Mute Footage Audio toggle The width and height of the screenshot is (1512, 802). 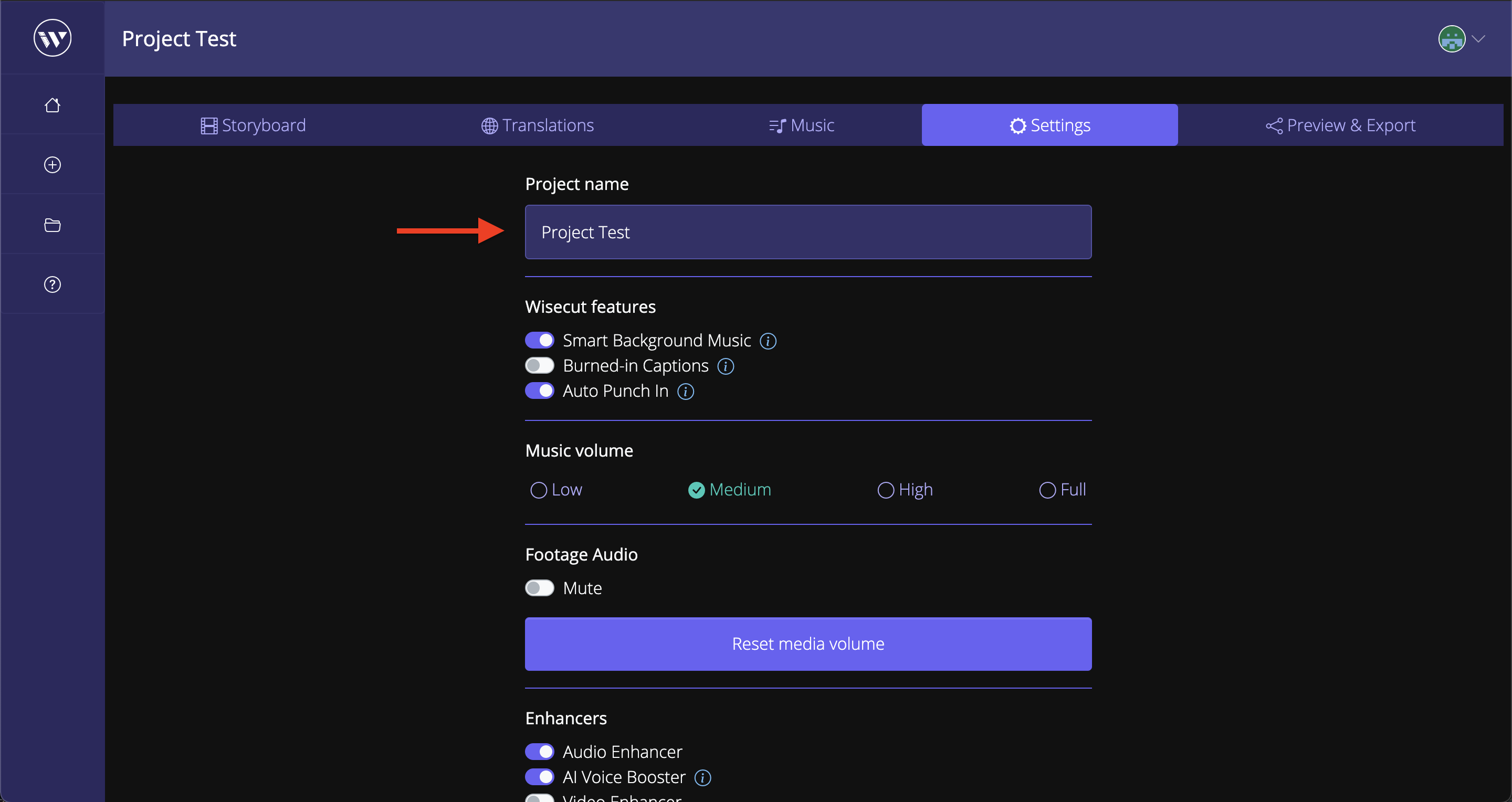[x=539, y=588]
